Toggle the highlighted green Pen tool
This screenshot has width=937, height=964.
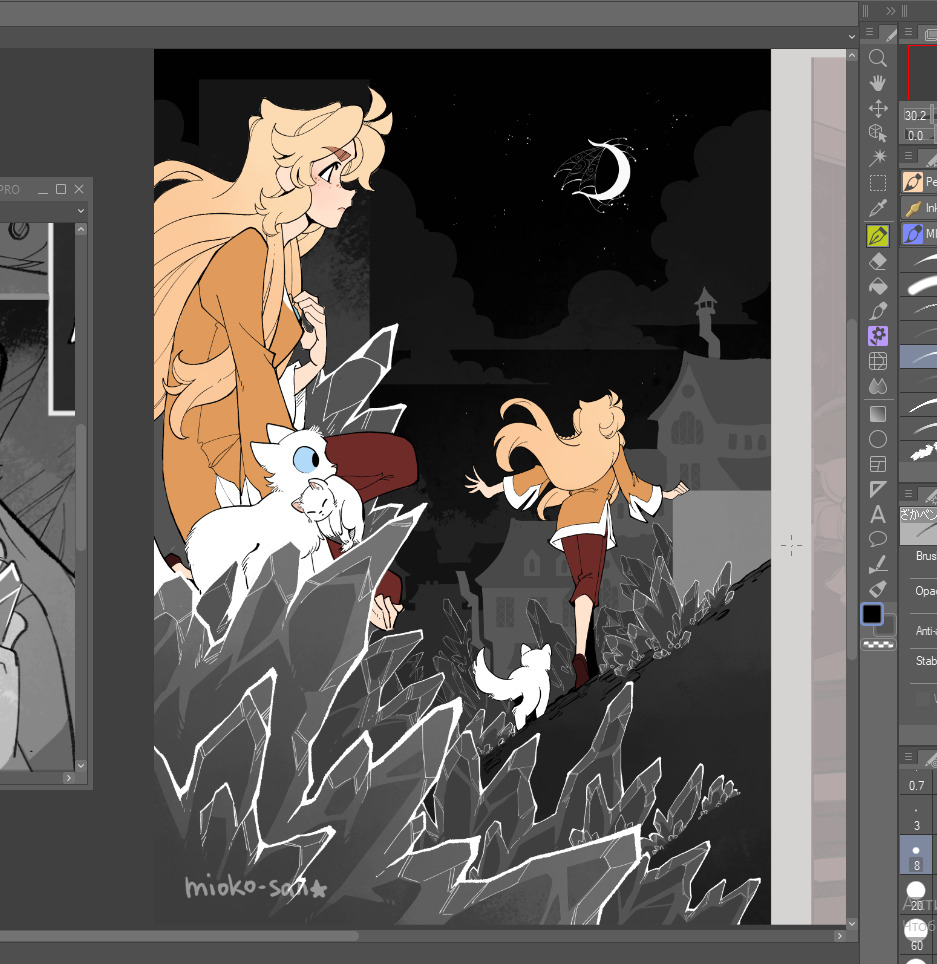[x=878, y=236]
